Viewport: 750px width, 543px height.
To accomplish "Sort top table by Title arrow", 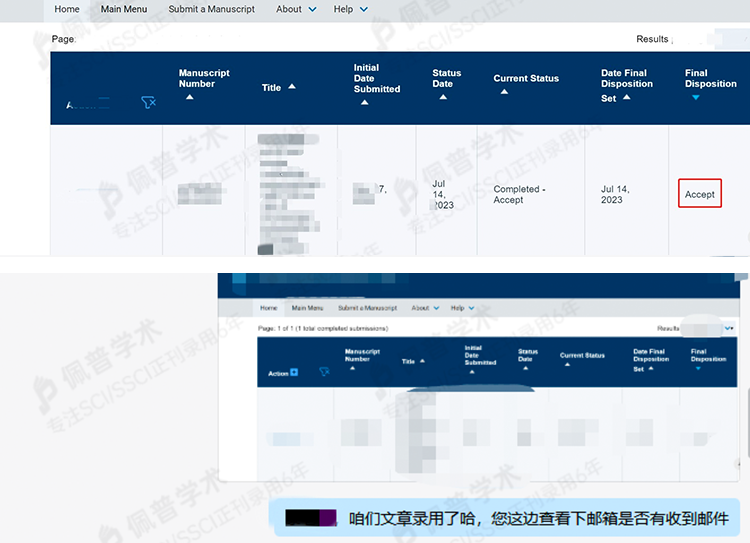I will click(x=292, y=87).
